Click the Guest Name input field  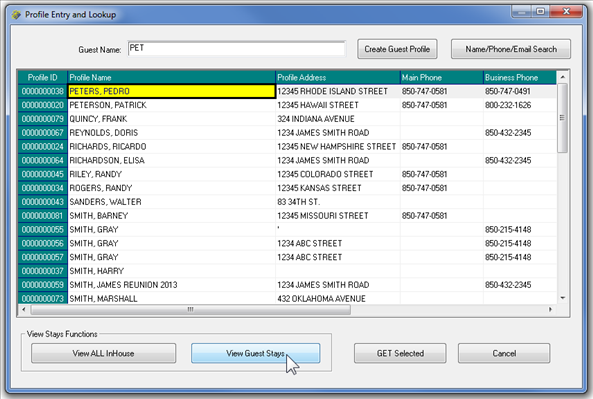coord(236,48)
